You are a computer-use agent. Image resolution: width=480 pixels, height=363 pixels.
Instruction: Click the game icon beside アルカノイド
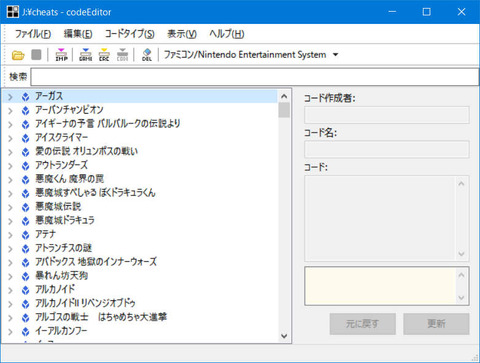(25, 290)
